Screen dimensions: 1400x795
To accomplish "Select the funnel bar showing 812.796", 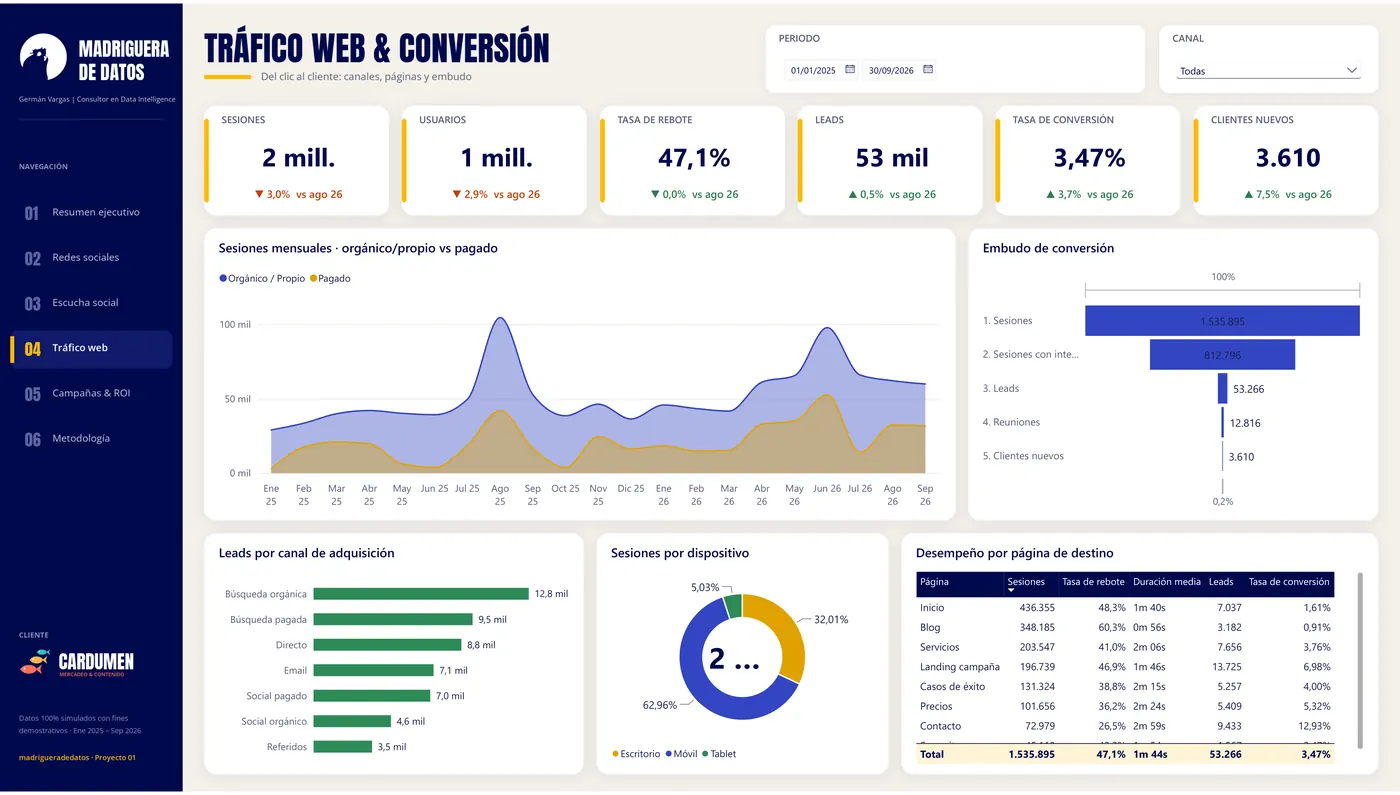I will point(1222,355).
